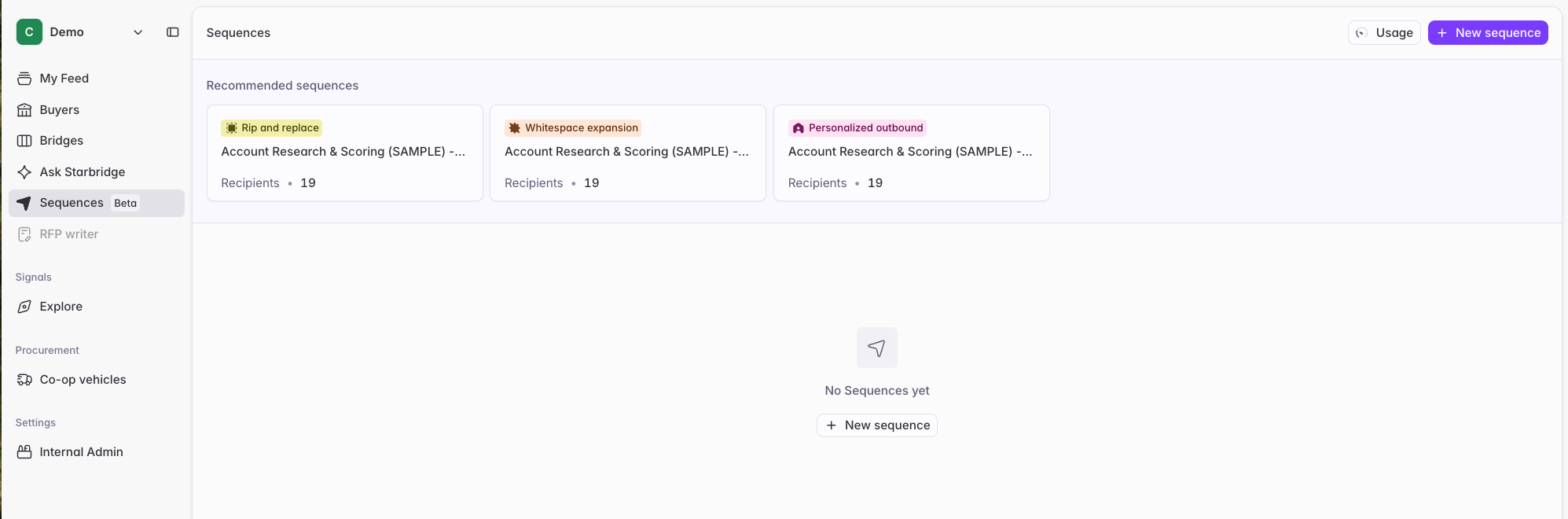
Task: Click the Rip and replace chip icon
Action: click(x=232, y=128)
